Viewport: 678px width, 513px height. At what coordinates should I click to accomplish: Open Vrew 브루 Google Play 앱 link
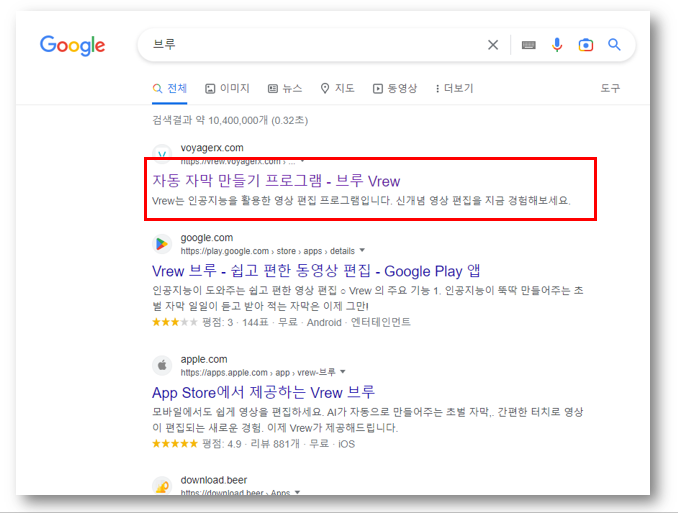(316, 271)
